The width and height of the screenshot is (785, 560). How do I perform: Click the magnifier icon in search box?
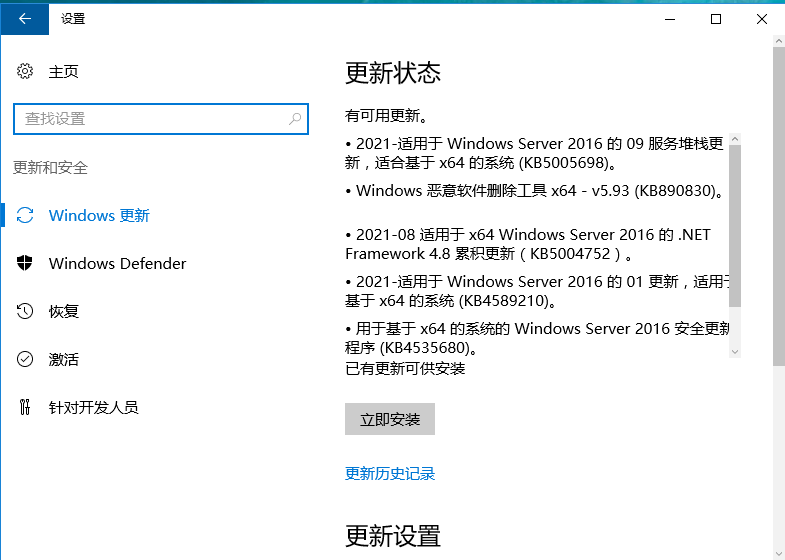tap(295, 119)
